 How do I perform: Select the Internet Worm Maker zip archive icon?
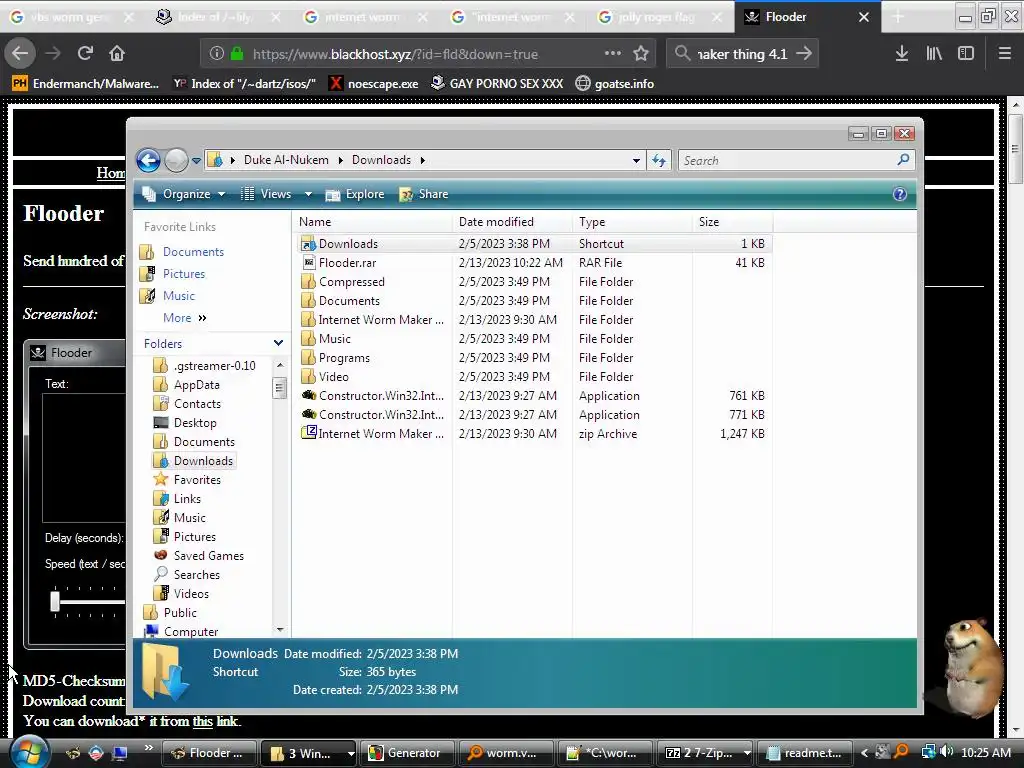tap(308, 434)
